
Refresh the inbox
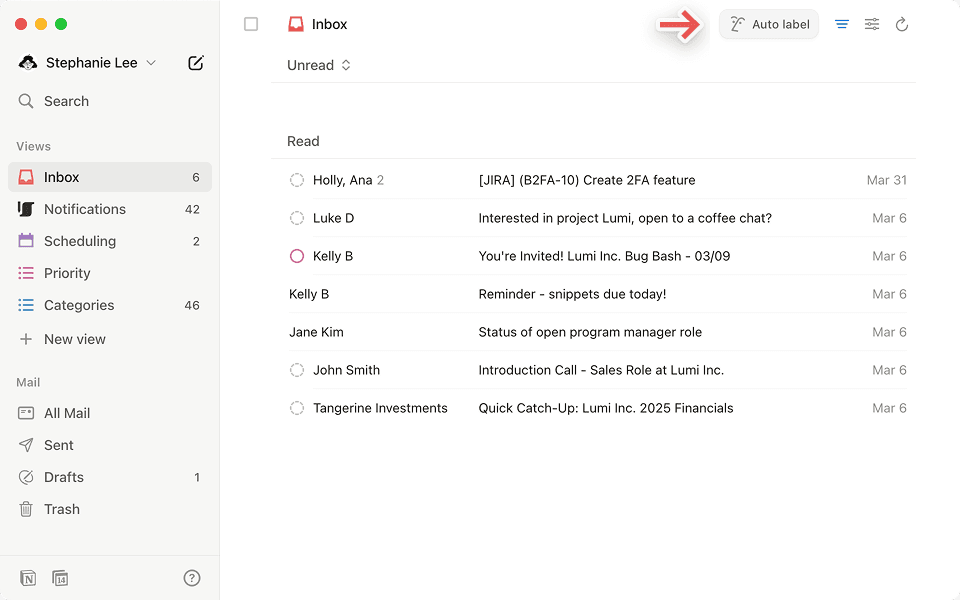pos(903,24)
